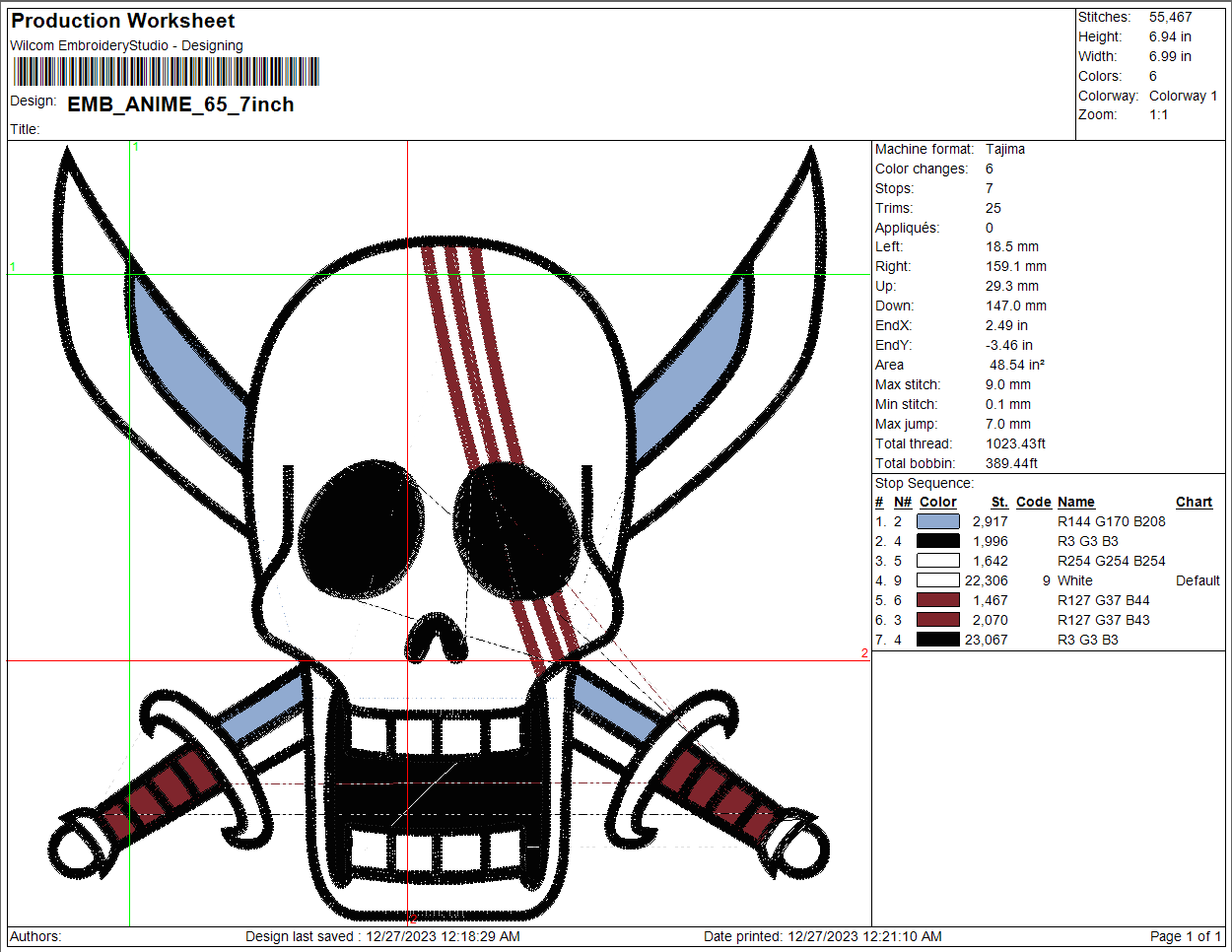Click the Code column header

pyautogui.click(x=1033, y=502)
